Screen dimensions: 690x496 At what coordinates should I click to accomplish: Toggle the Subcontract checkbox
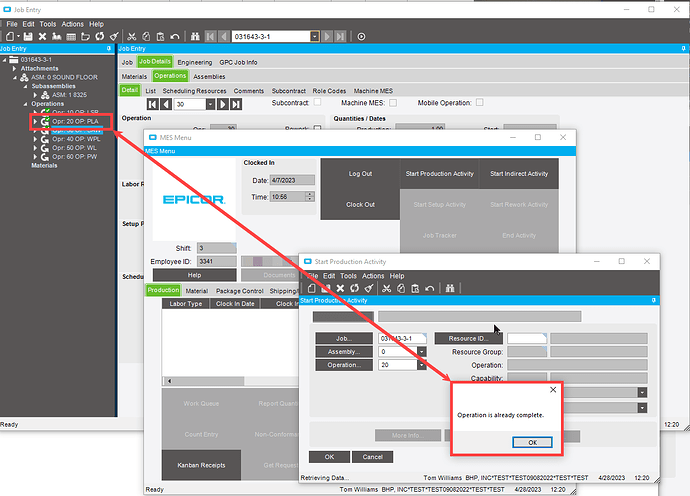317,102
